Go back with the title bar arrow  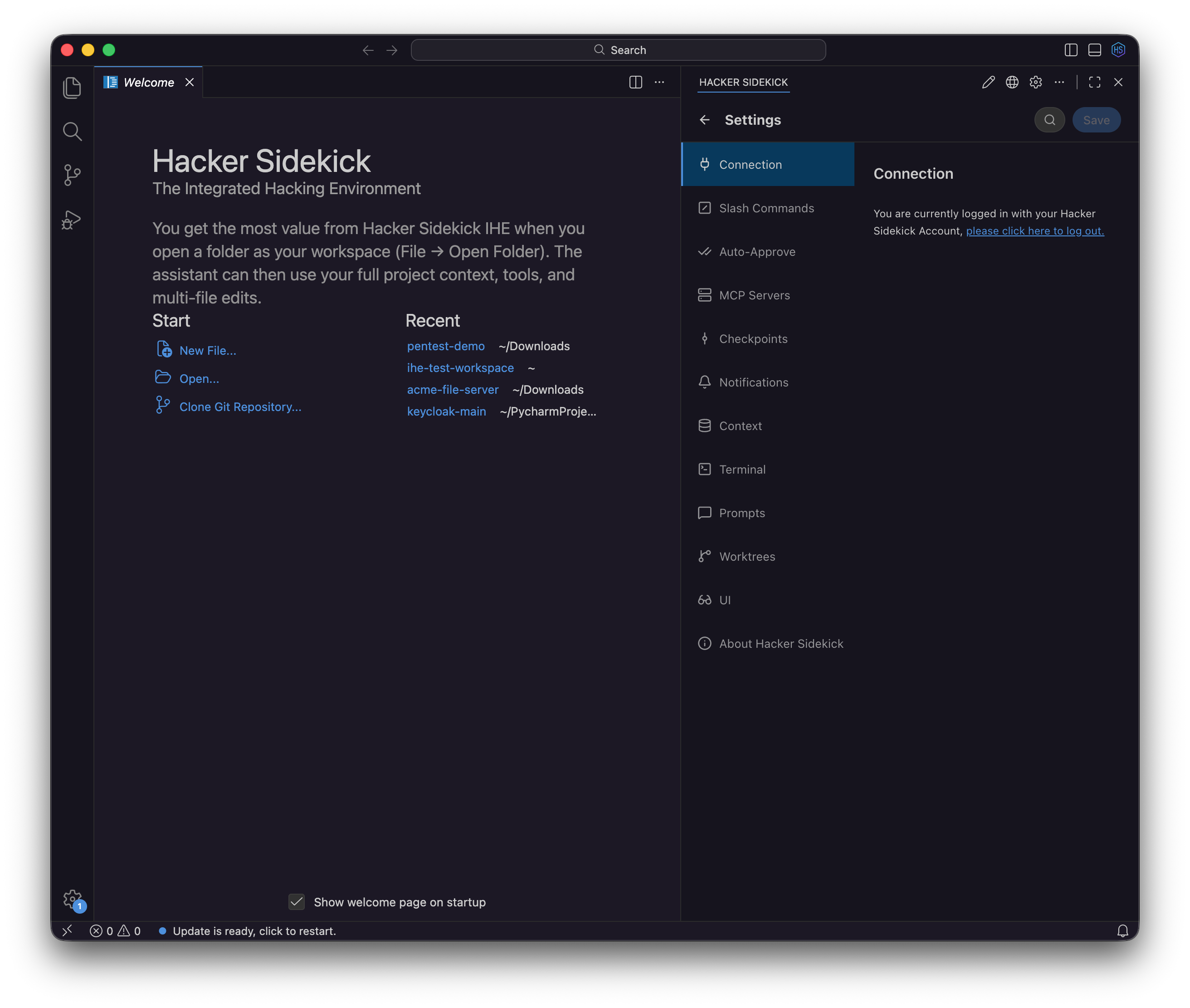click(x=368, y=50)
